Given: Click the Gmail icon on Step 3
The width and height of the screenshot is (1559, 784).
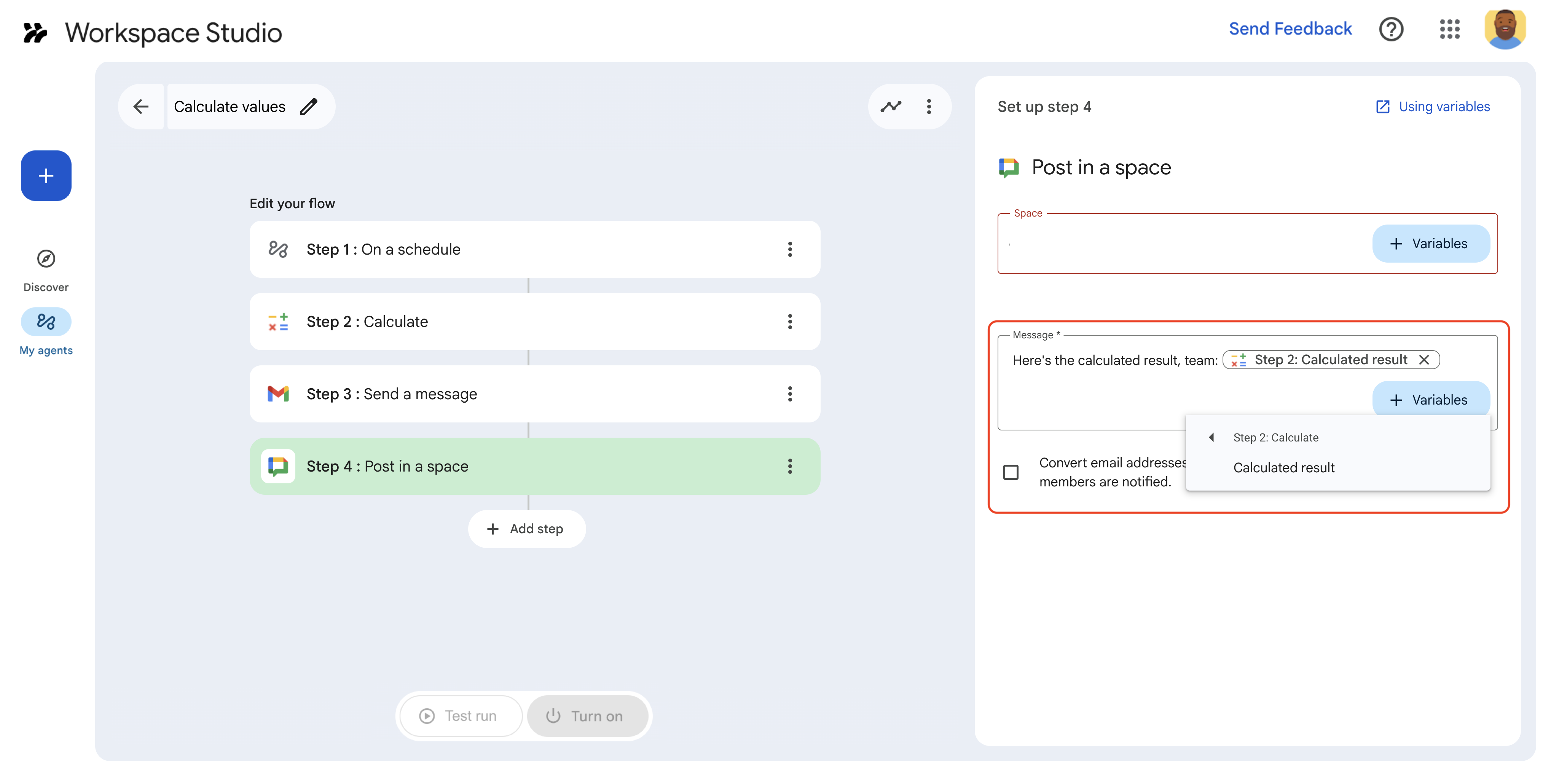Looking at the screenshot, I should pos(278,394).
